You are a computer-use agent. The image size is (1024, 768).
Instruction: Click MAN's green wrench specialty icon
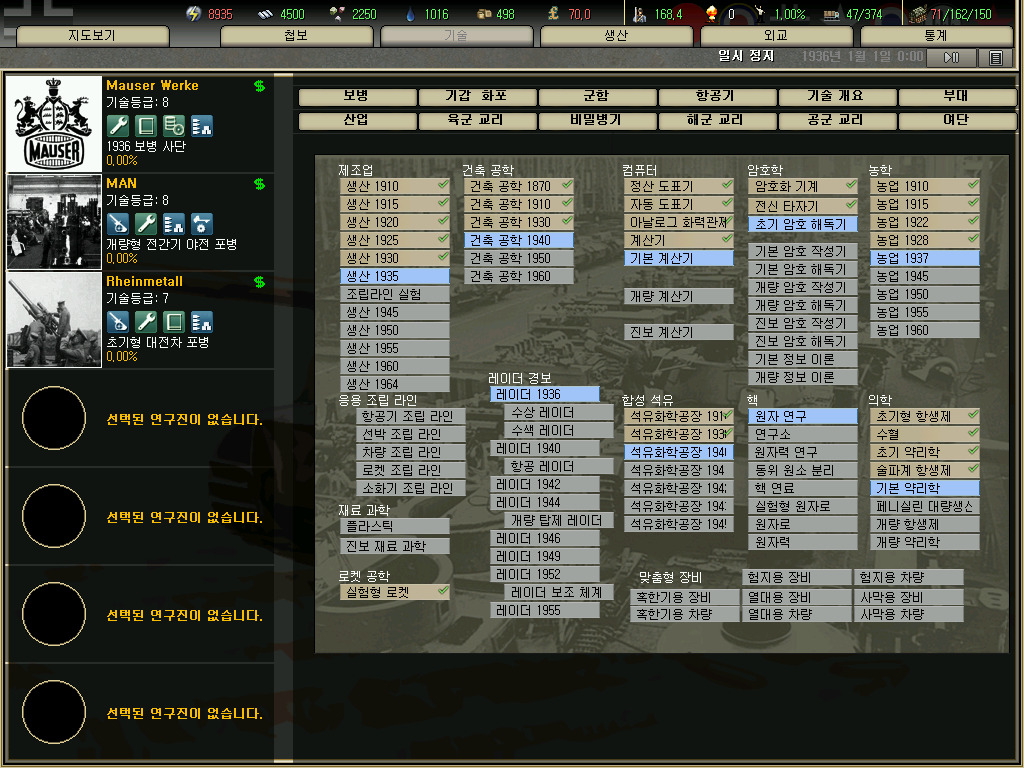click(x=146, y=224)
